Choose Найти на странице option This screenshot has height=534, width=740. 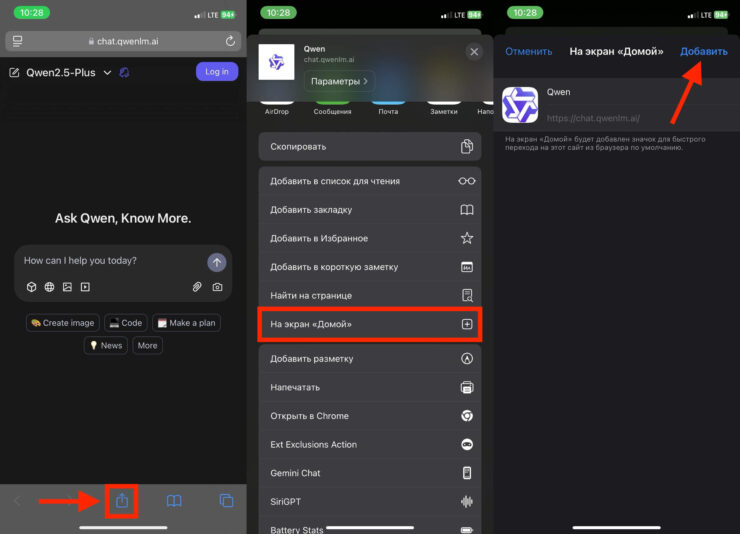click(x=369, y=296)
